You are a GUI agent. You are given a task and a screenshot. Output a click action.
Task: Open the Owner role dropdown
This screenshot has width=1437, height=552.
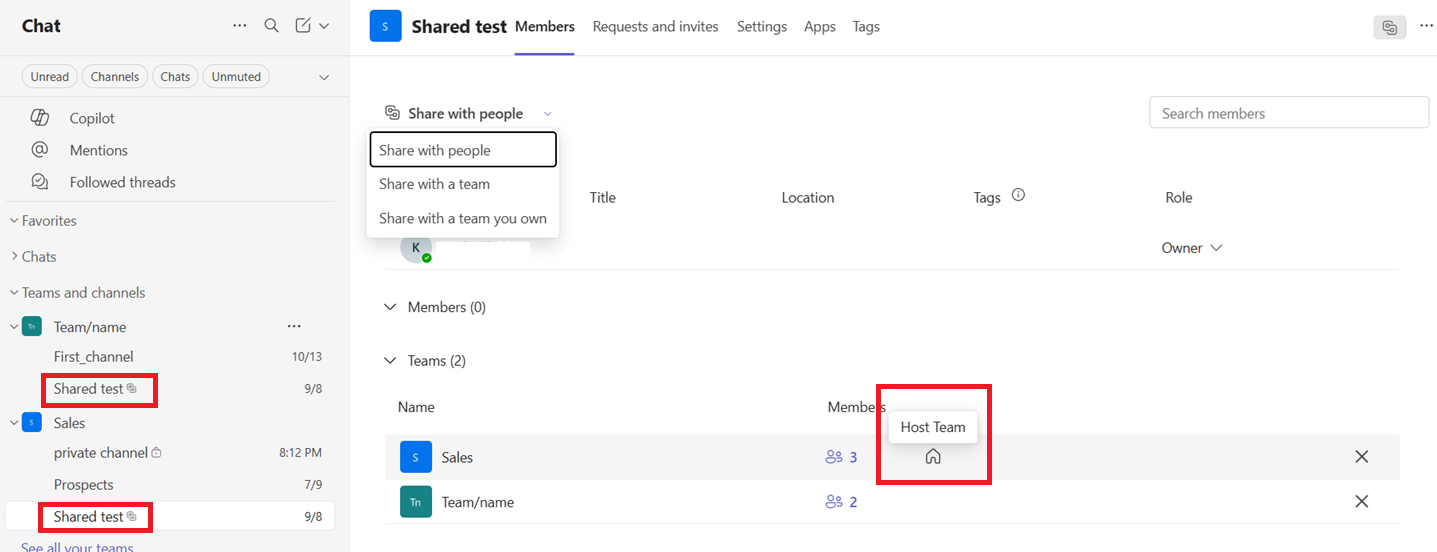point(1192,248)
